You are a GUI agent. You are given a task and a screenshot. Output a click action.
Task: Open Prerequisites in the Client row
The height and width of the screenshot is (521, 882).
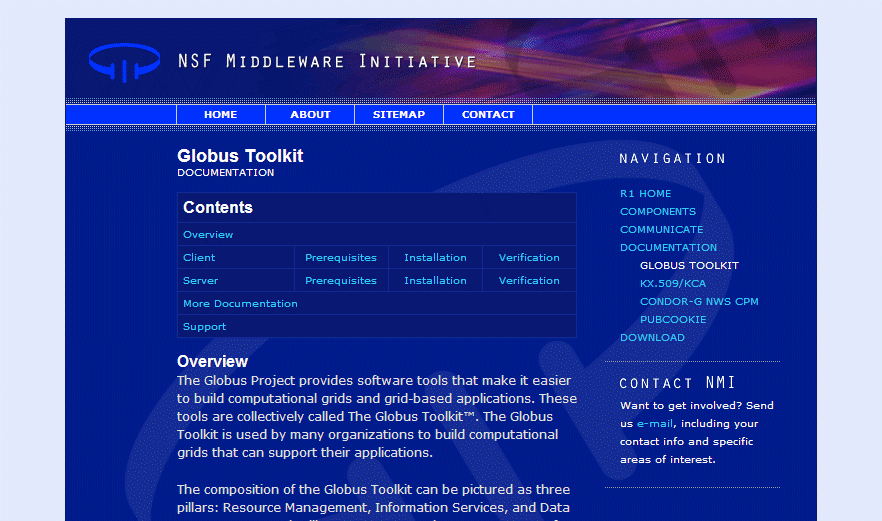point(341,258)
